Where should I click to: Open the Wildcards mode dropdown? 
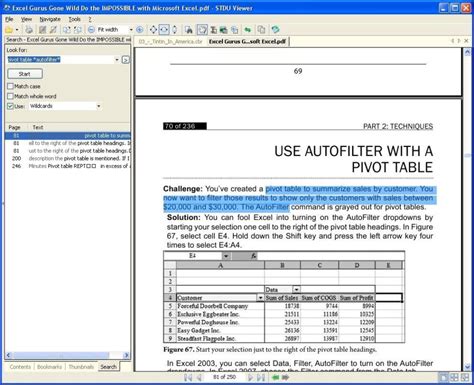click(98, 106)
